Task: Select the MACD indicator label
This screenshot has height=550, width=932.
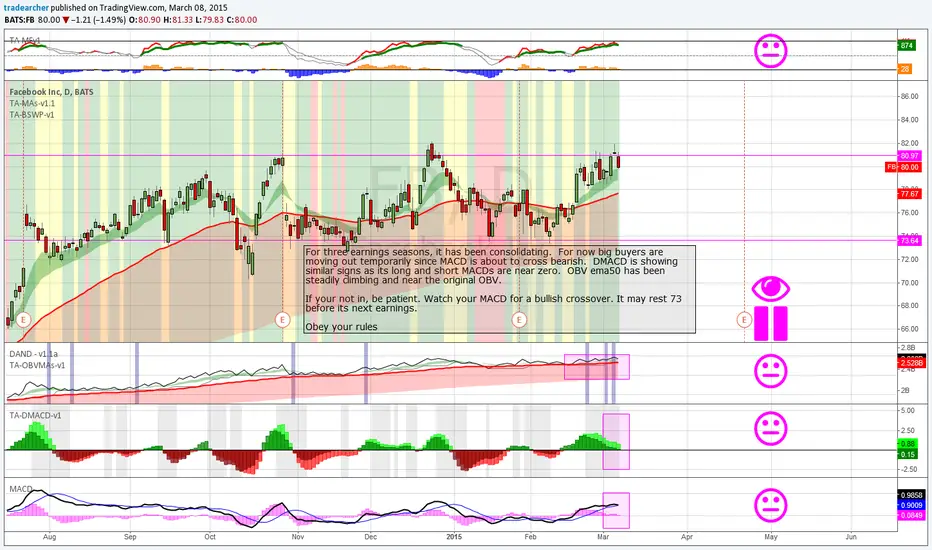Action: pyautogui.click(x=21, y=489)
